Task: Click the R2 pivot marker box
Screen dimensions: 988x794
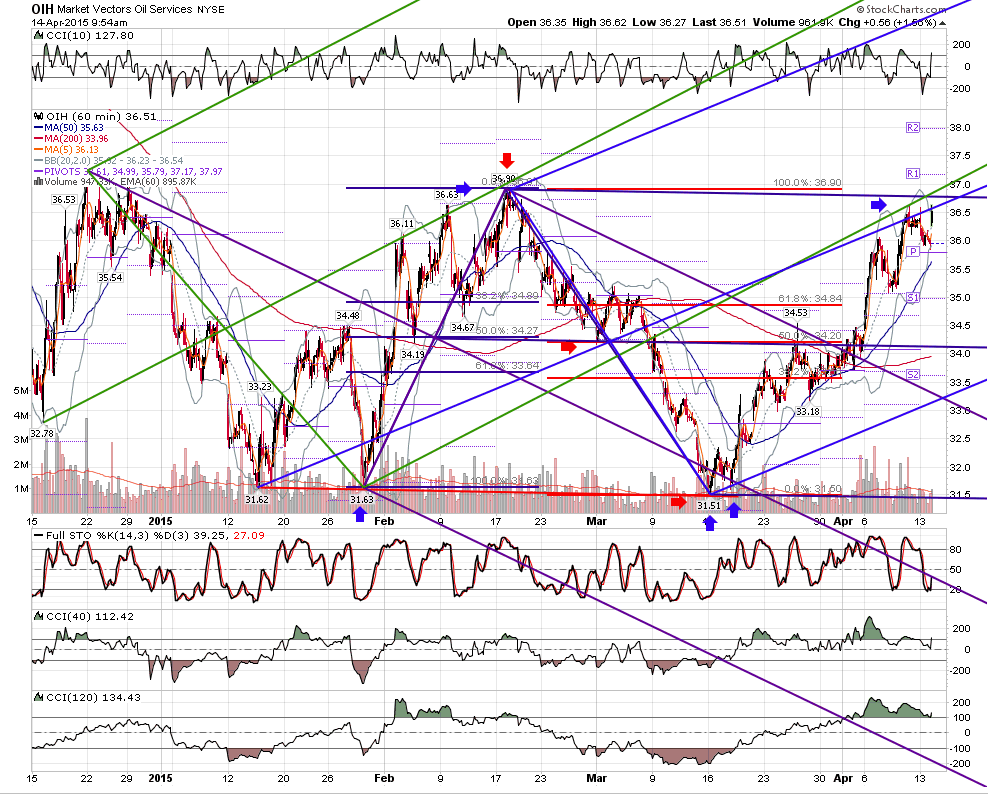Action: [x=912, y=127]
